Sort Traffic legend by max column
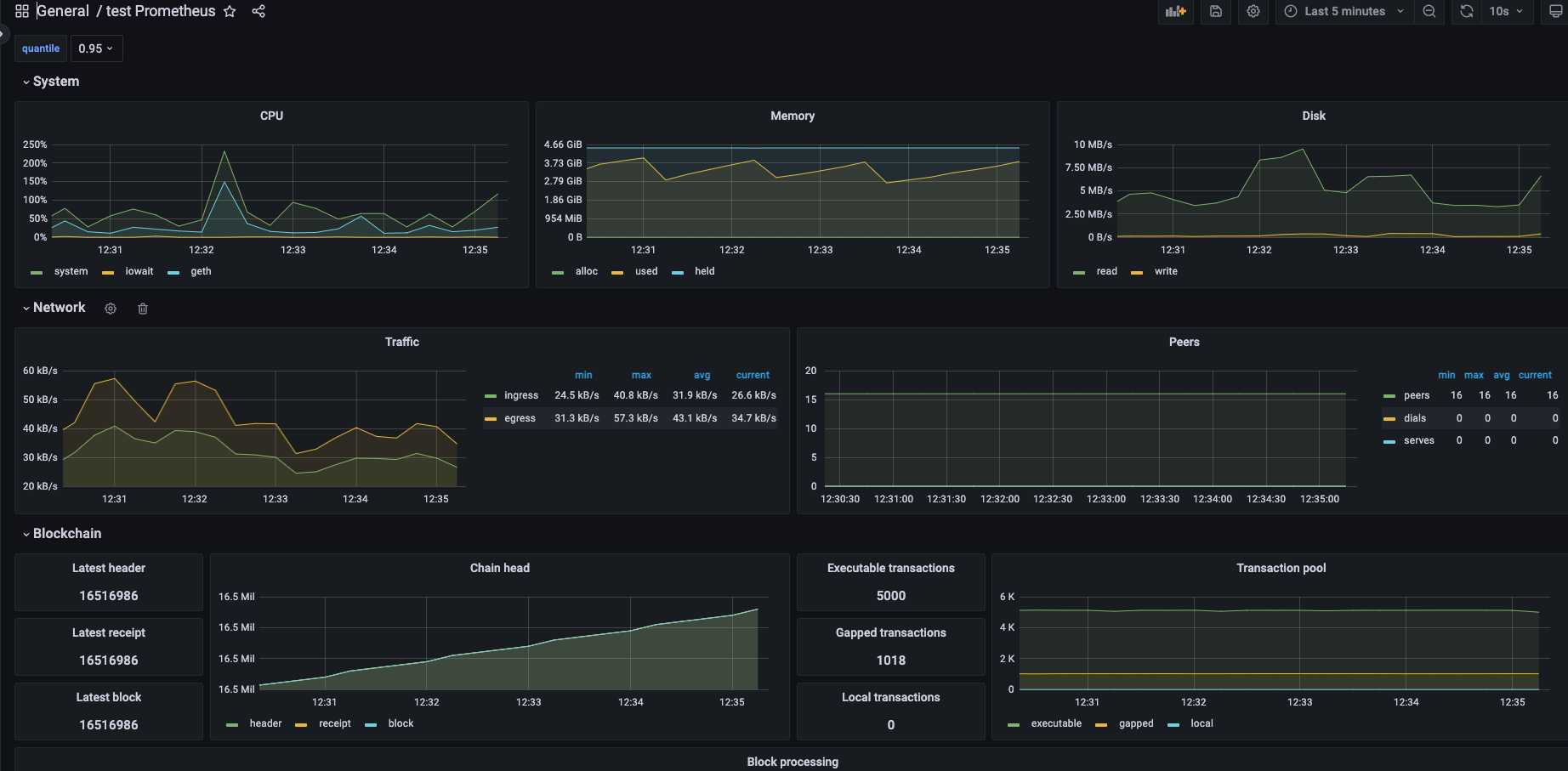Image resolution: width=1568 pixels, height=771 pixels. coord(641,375)
